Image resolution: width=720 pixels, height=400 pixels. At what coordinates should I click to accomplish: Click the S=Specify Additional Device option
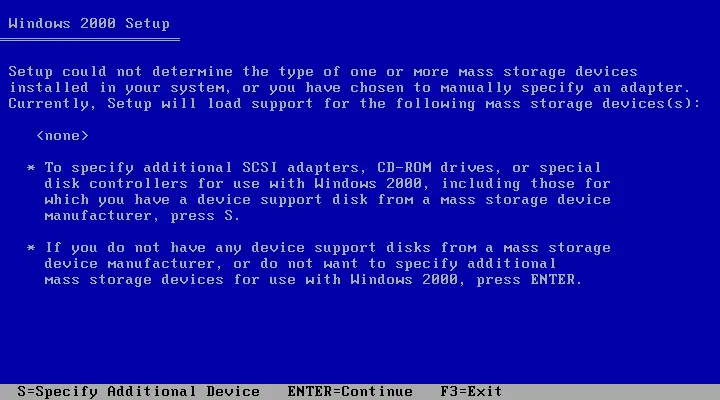pos(138,392)
